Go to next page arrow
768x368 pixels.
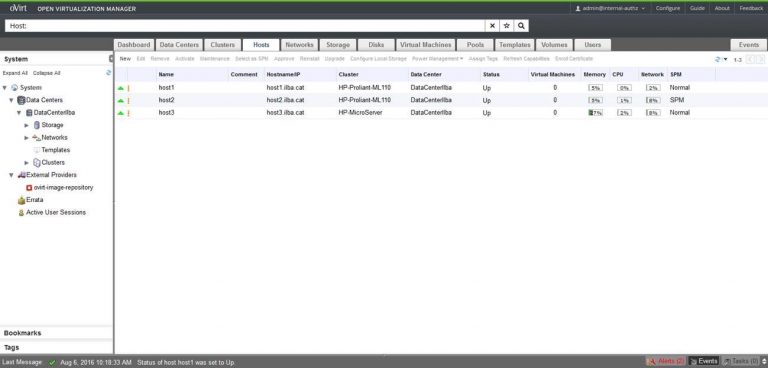click(x=760, y=59)
